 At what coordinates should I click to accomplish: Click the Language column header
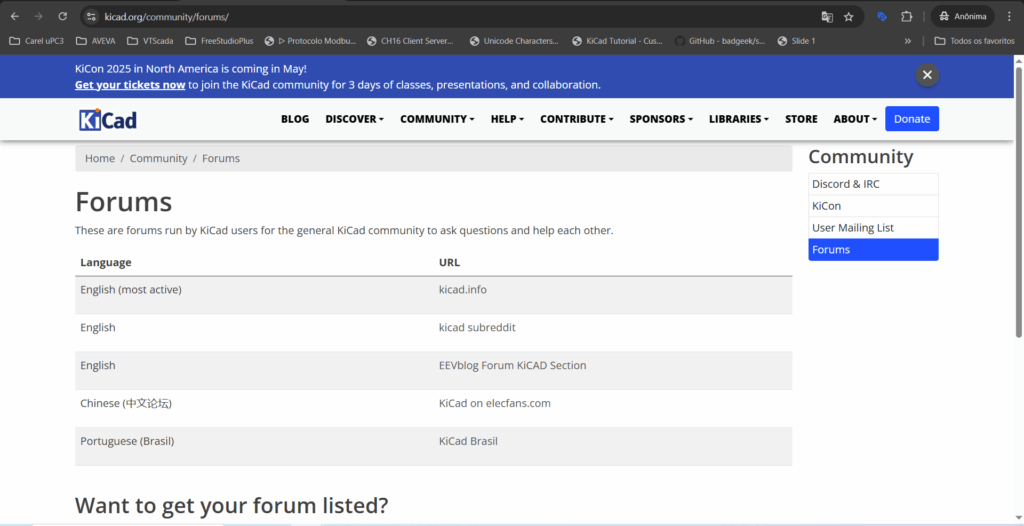(106, 262)
